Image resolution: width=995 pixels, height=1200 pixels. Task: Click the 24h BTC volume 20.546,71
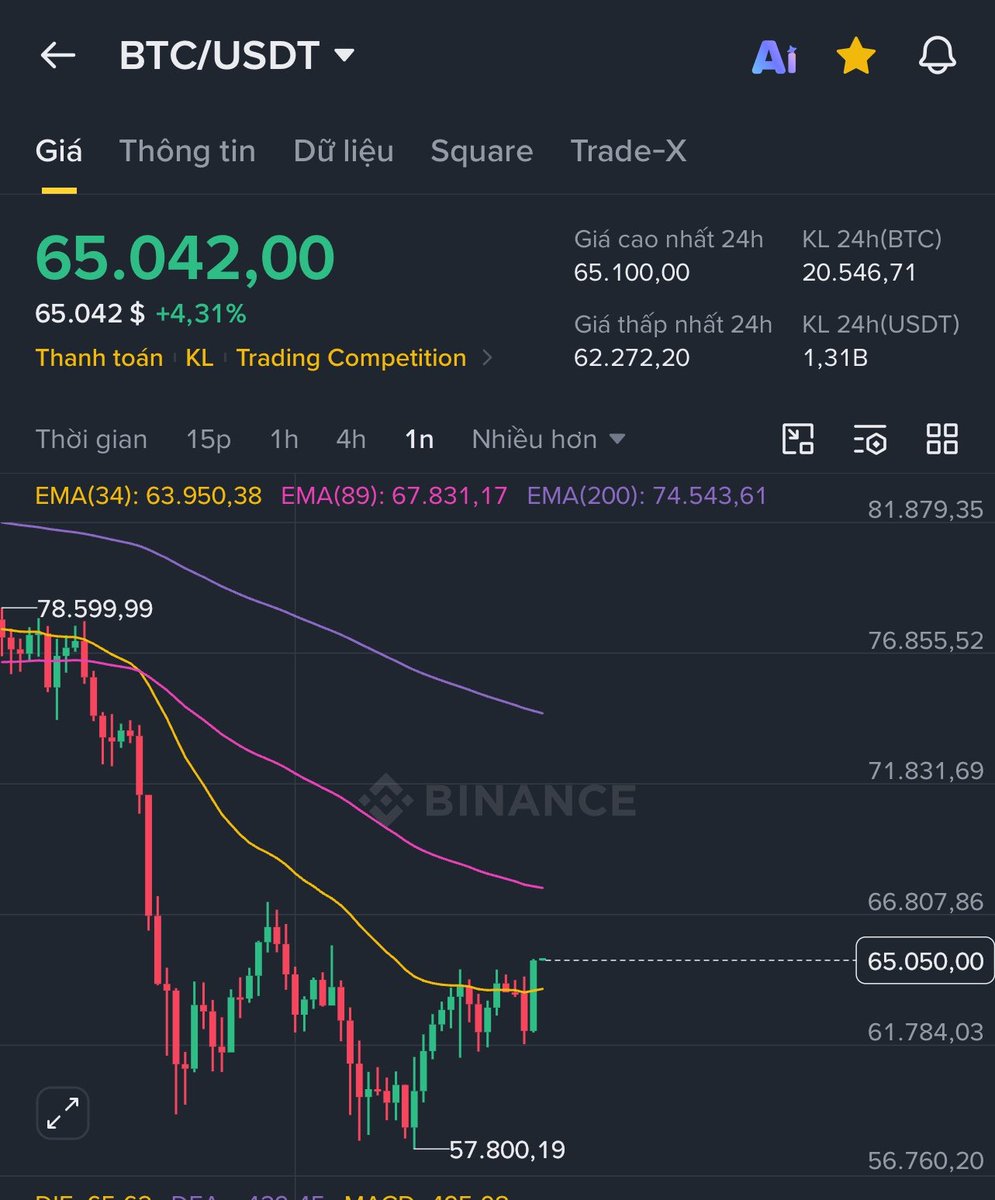click(x=859, y=273)
